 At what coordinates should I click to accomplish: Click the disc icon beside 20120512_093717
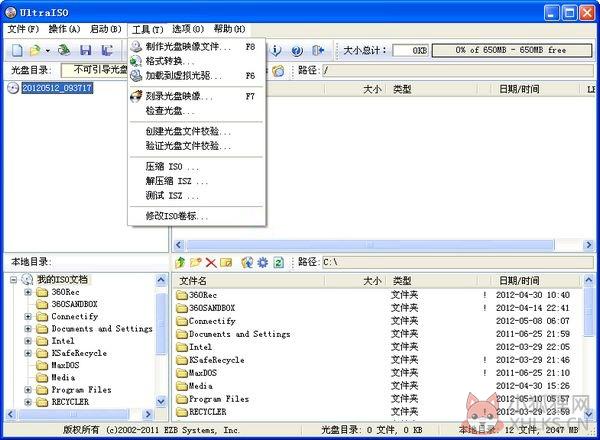click(x=13, y=88)
